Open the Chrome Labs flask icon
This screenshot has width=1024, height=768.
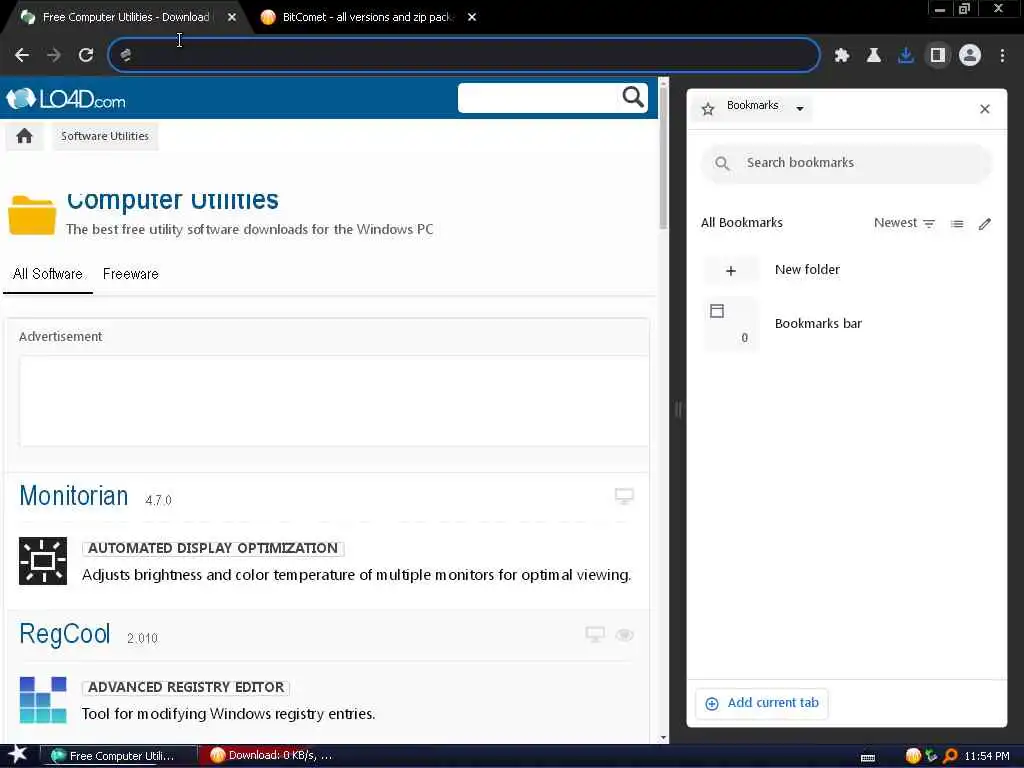873,56
